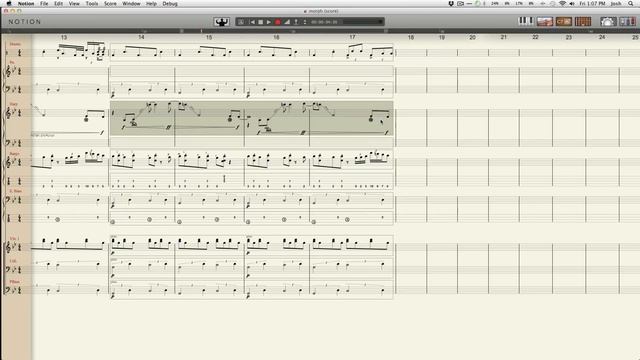The height and width of the screenshot is (360, 640).
Task: Click the measure 21 number
Action: click(504, 37)
